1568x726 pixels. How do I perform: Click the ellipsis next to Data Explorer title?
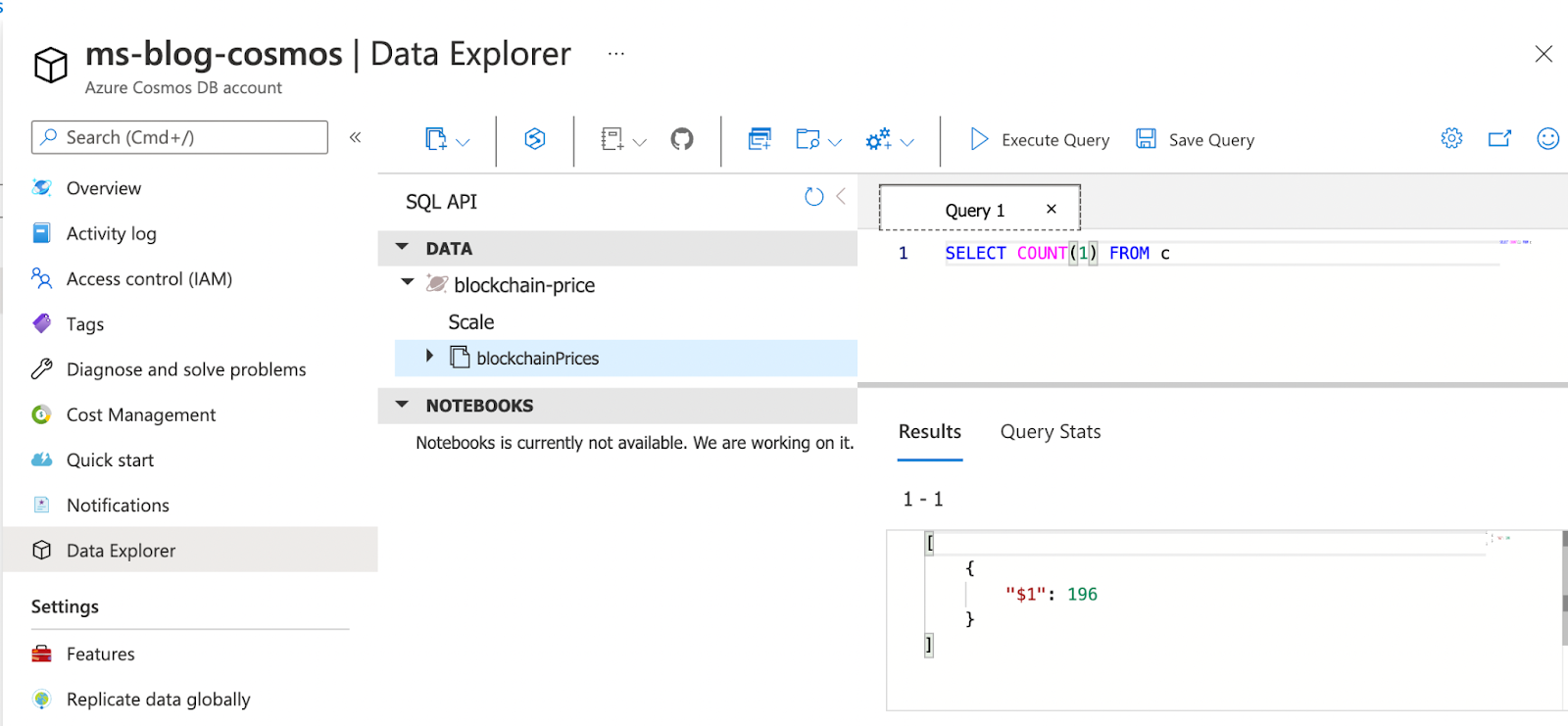(x=615, y=54)
